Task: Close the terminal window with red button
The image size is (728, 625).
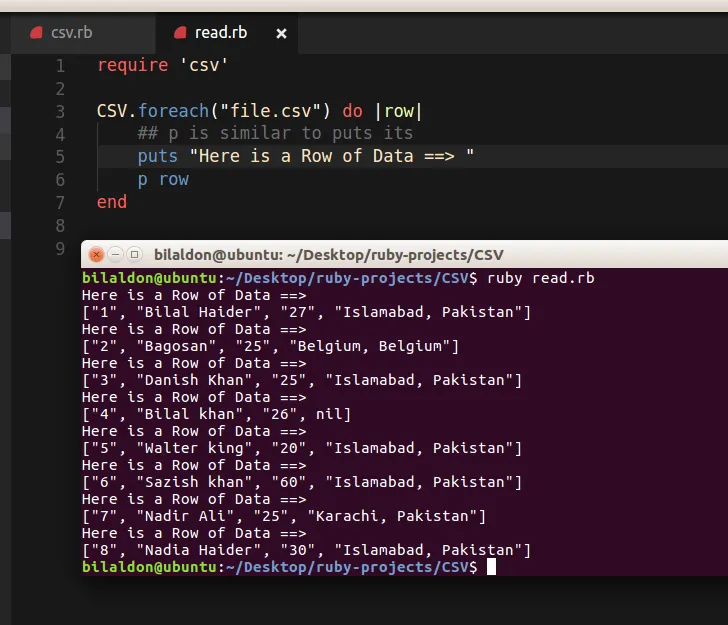Action: 97,254
